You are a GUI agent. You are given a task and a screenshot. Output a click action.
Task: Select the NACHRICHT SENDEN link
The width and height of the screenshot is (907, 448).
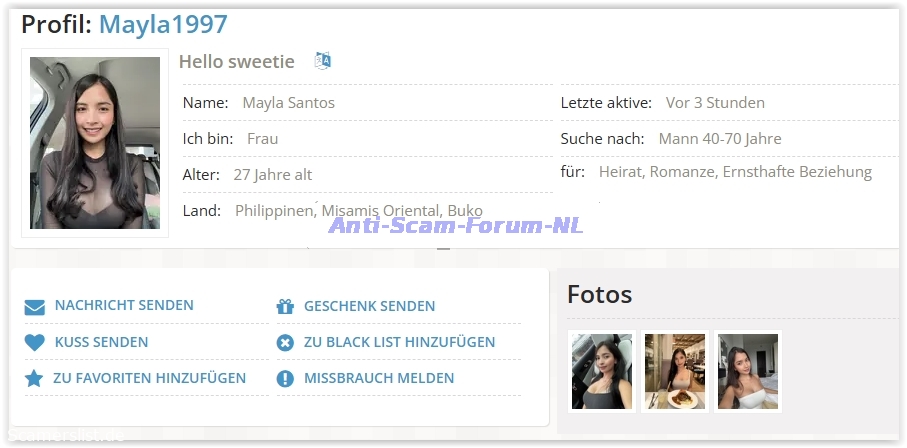pyautogui.click(x=124, y=306)
